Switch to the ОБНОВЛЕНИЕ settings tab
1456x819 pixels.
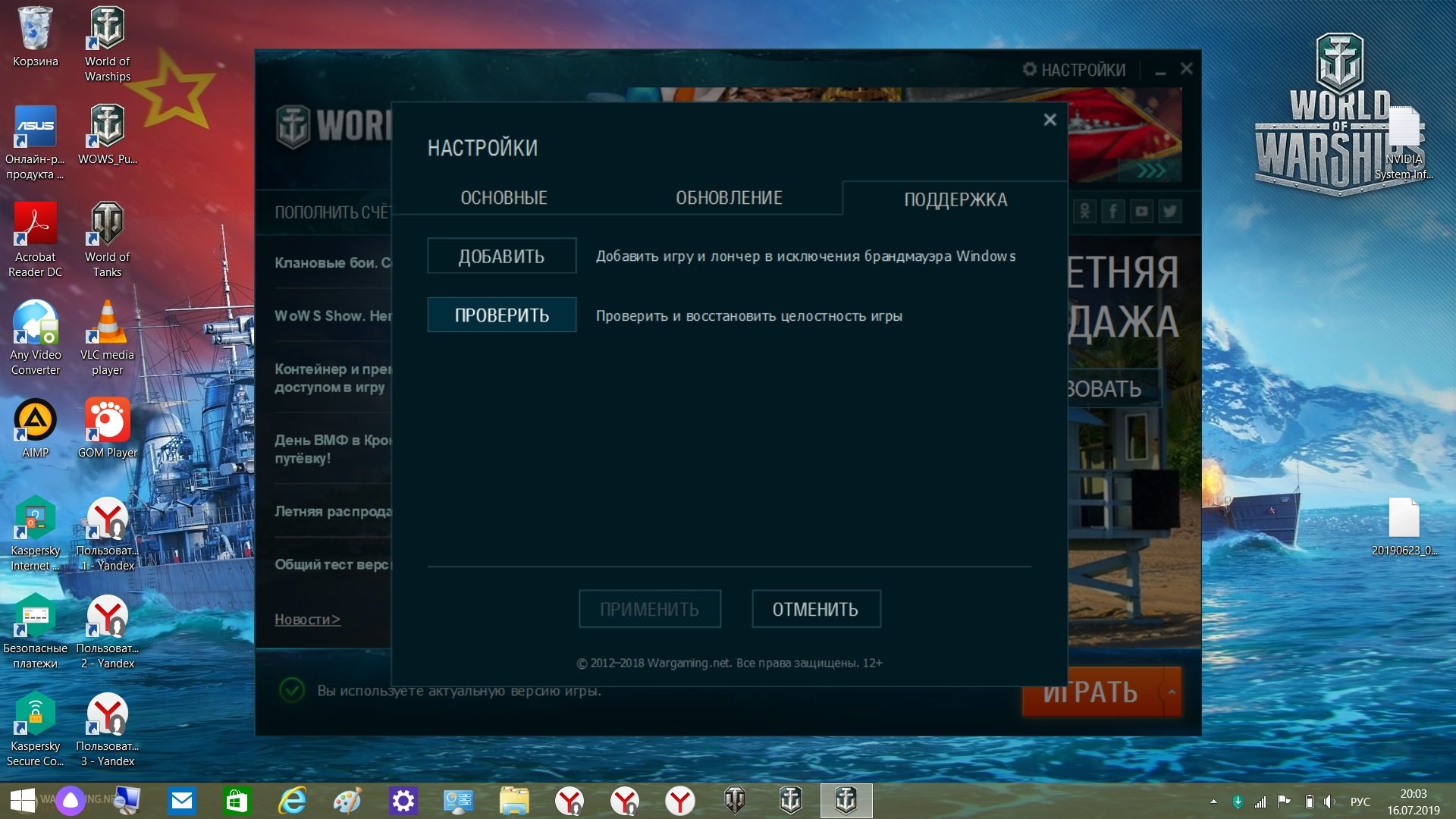[729, 198]
